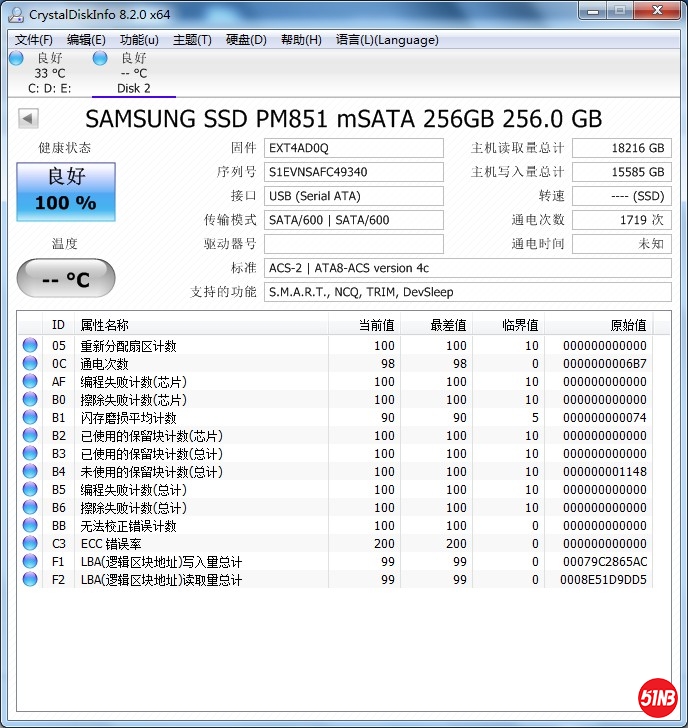
Task: Open the 硬盘(D) menu
Action: click(246, 40)
